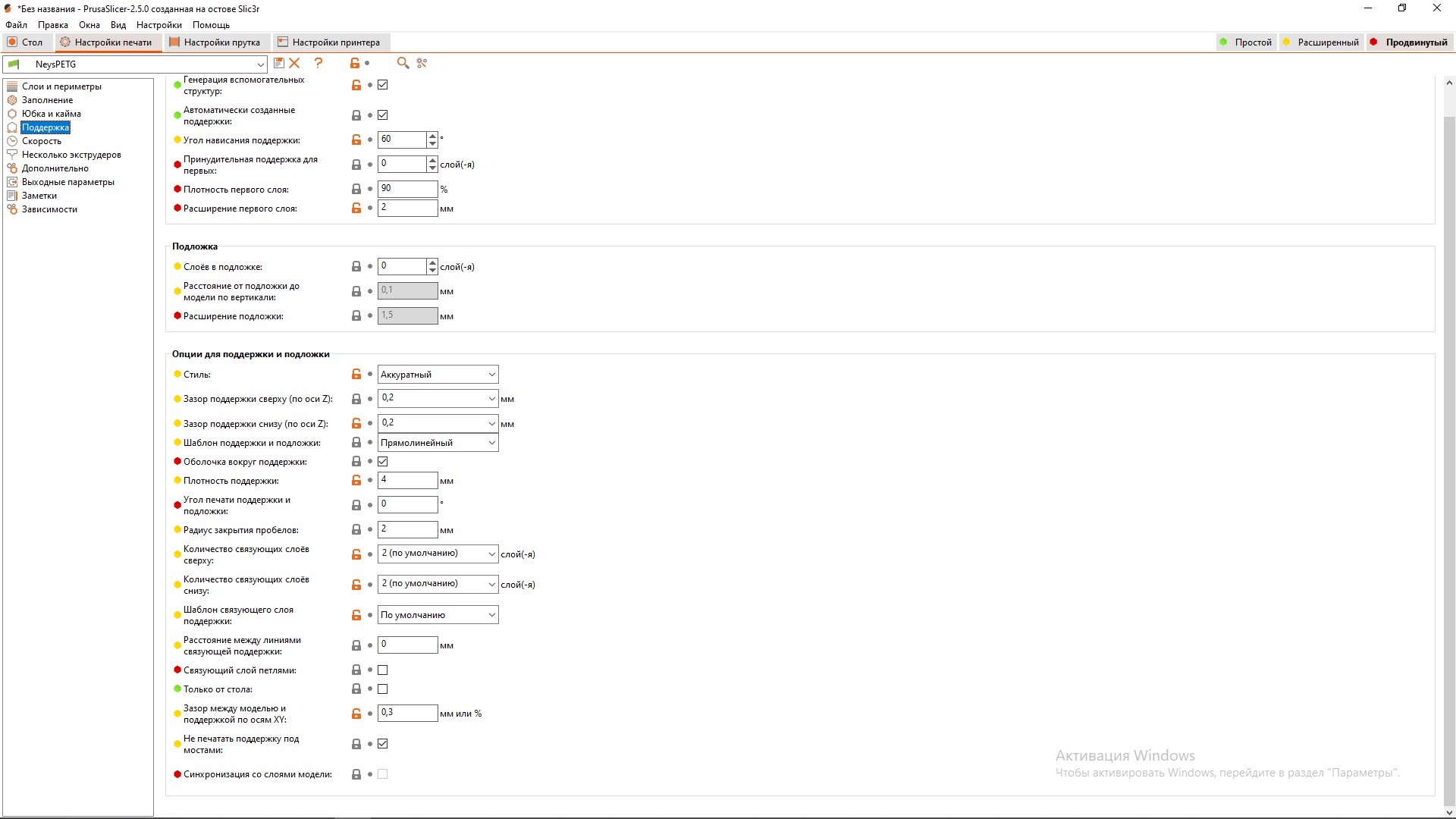Click the search settings magnifier icon
Image resolution: width=1456 pixels, height=819 pixels.
click(403, 64)
